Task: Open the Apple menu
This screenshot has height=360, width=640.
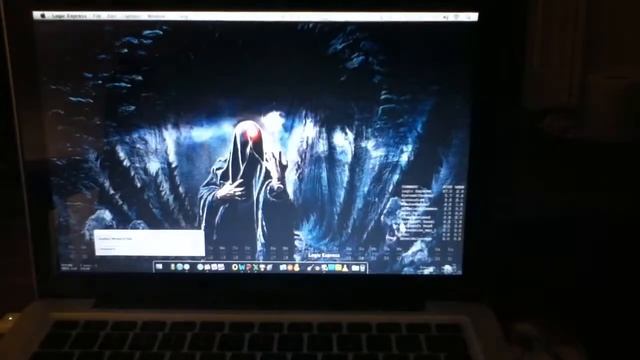Action: [x=43, y=16]
